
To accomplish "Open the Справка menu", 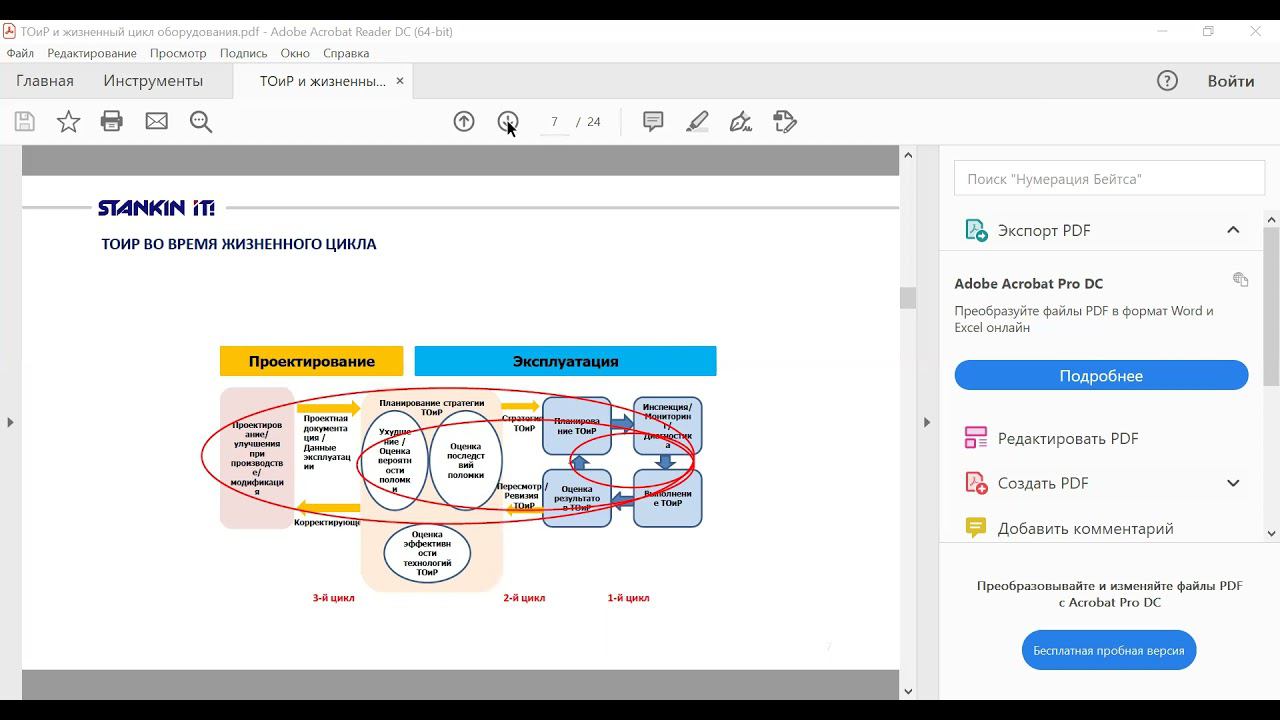I will coord(346,53).
